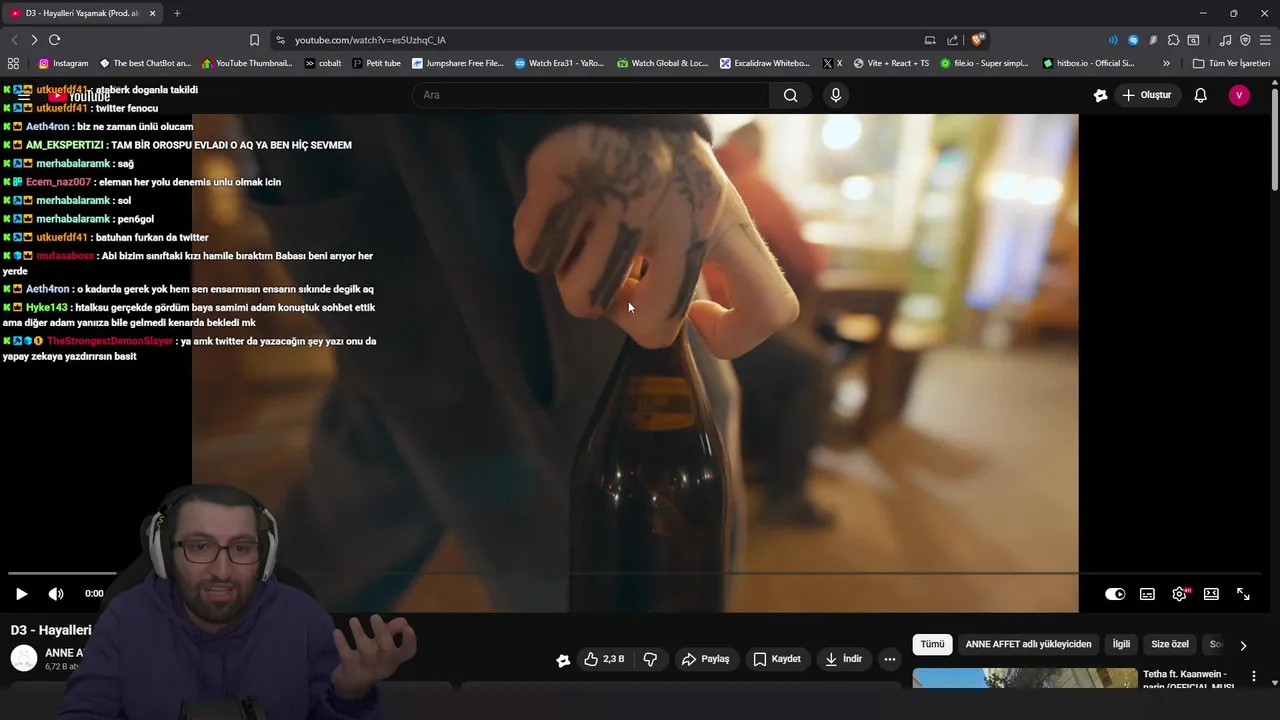Click the blue sound waves extension icon
The width and height of the screenshot is (1280, 720).
pos(1113,40)
